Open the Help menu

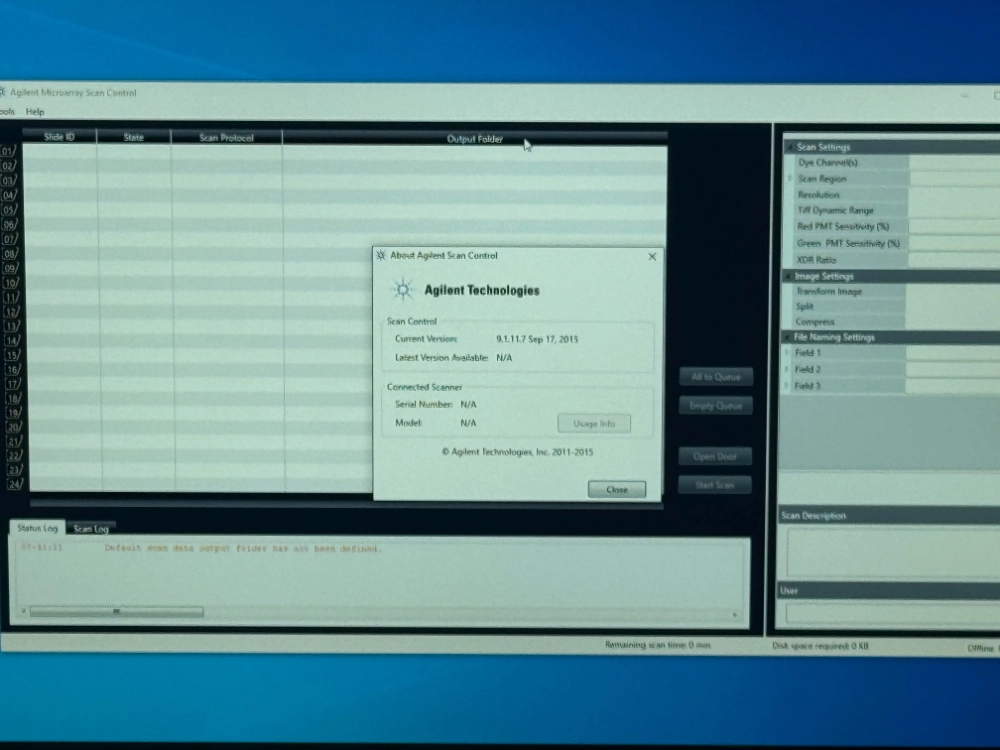tap(35, 112)
